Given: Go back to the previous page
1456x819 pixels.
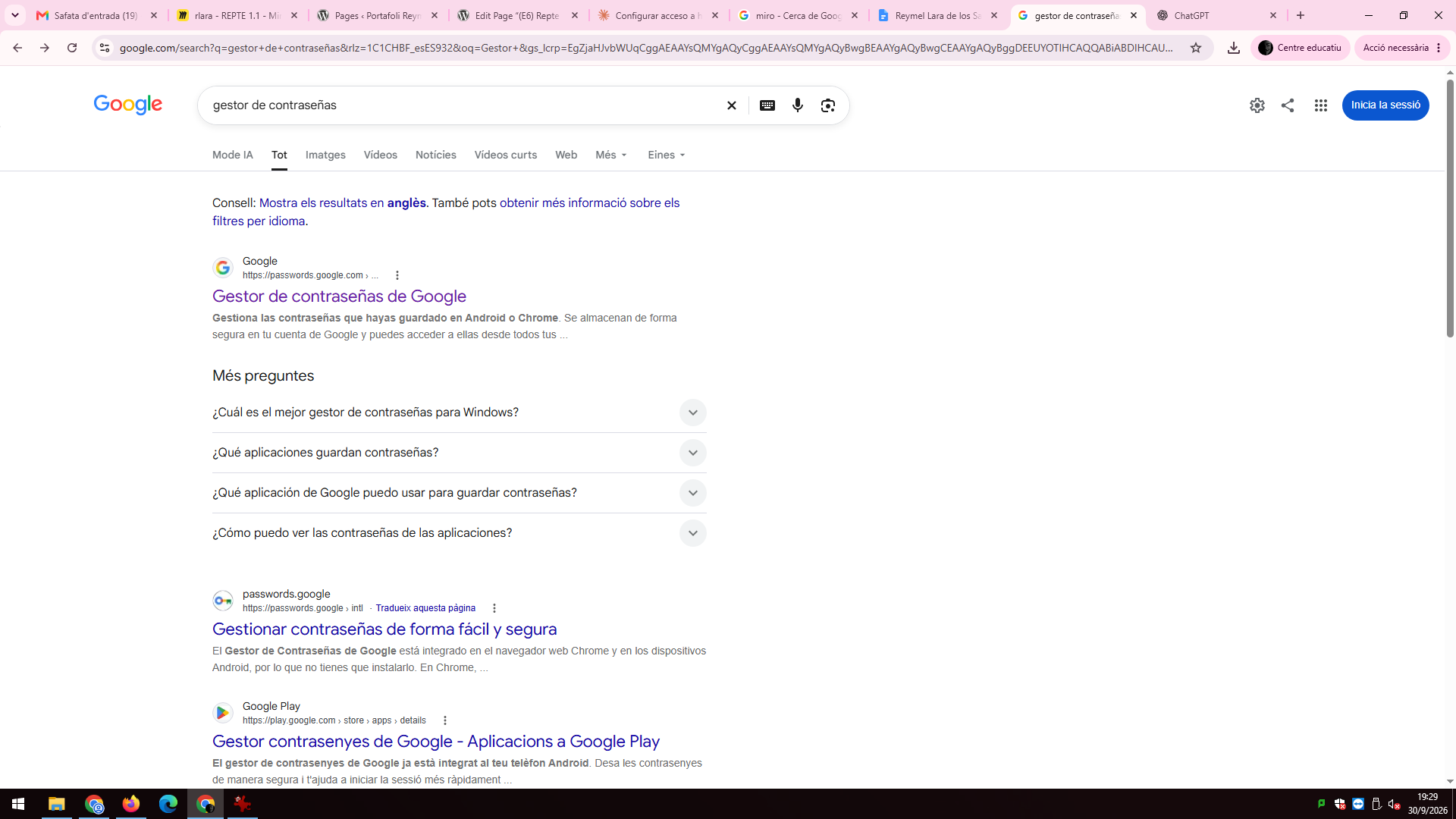Looking at the screenshot, I should pos(17,48).
